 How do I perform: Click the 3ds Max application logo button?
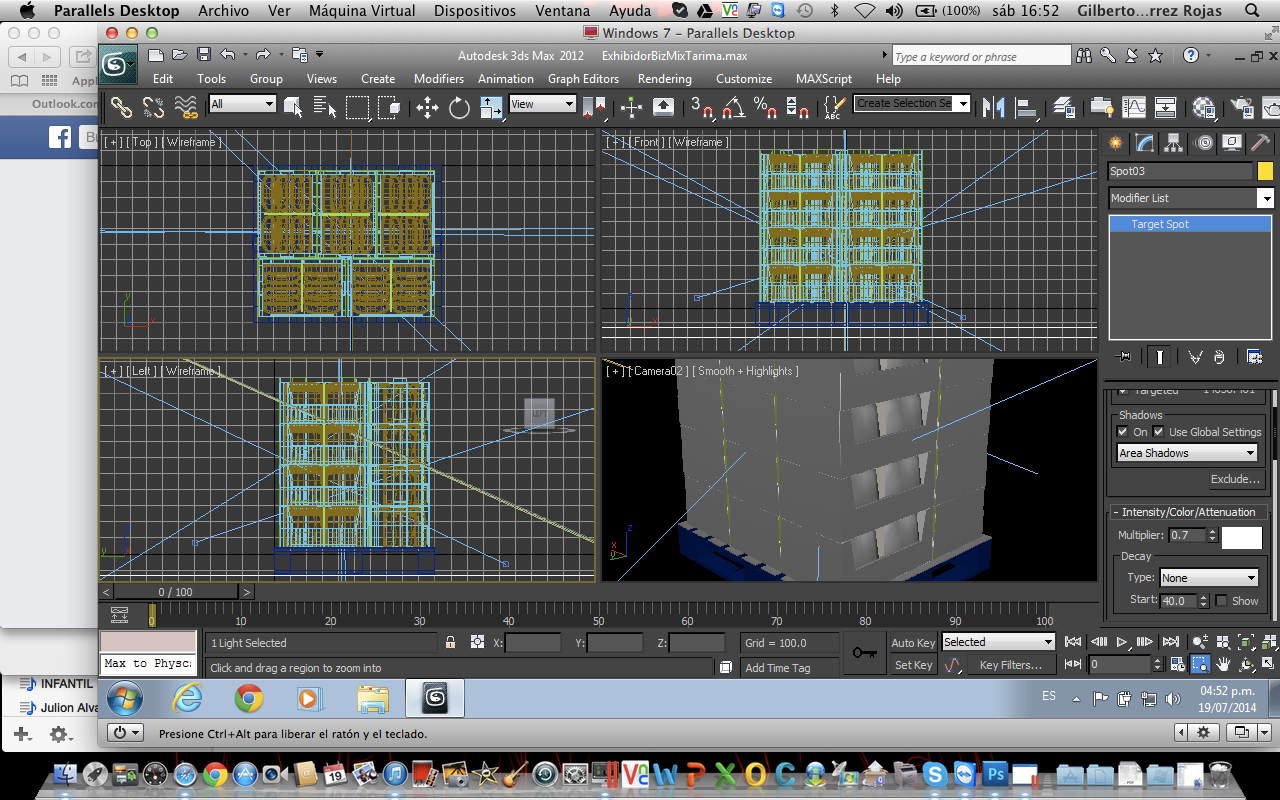(118, 65)
